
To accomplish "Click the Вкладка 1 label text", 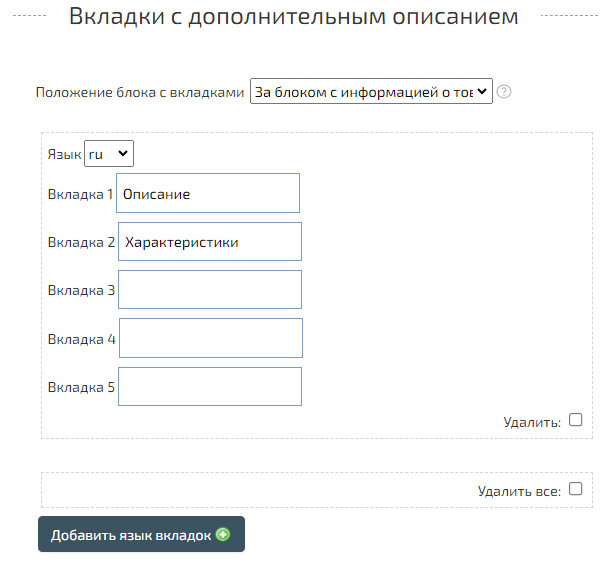I will point(81,194).
